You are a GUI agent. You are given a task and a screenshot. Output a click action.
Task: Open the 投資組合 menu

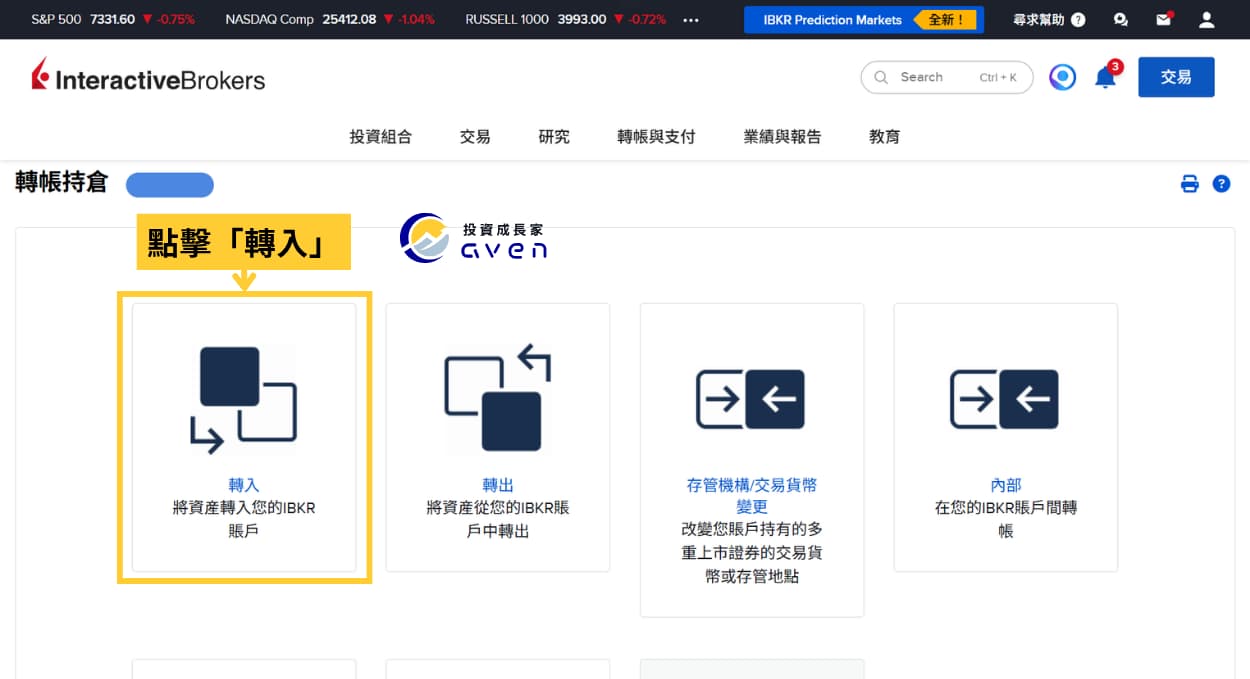(x=380, y=137)
